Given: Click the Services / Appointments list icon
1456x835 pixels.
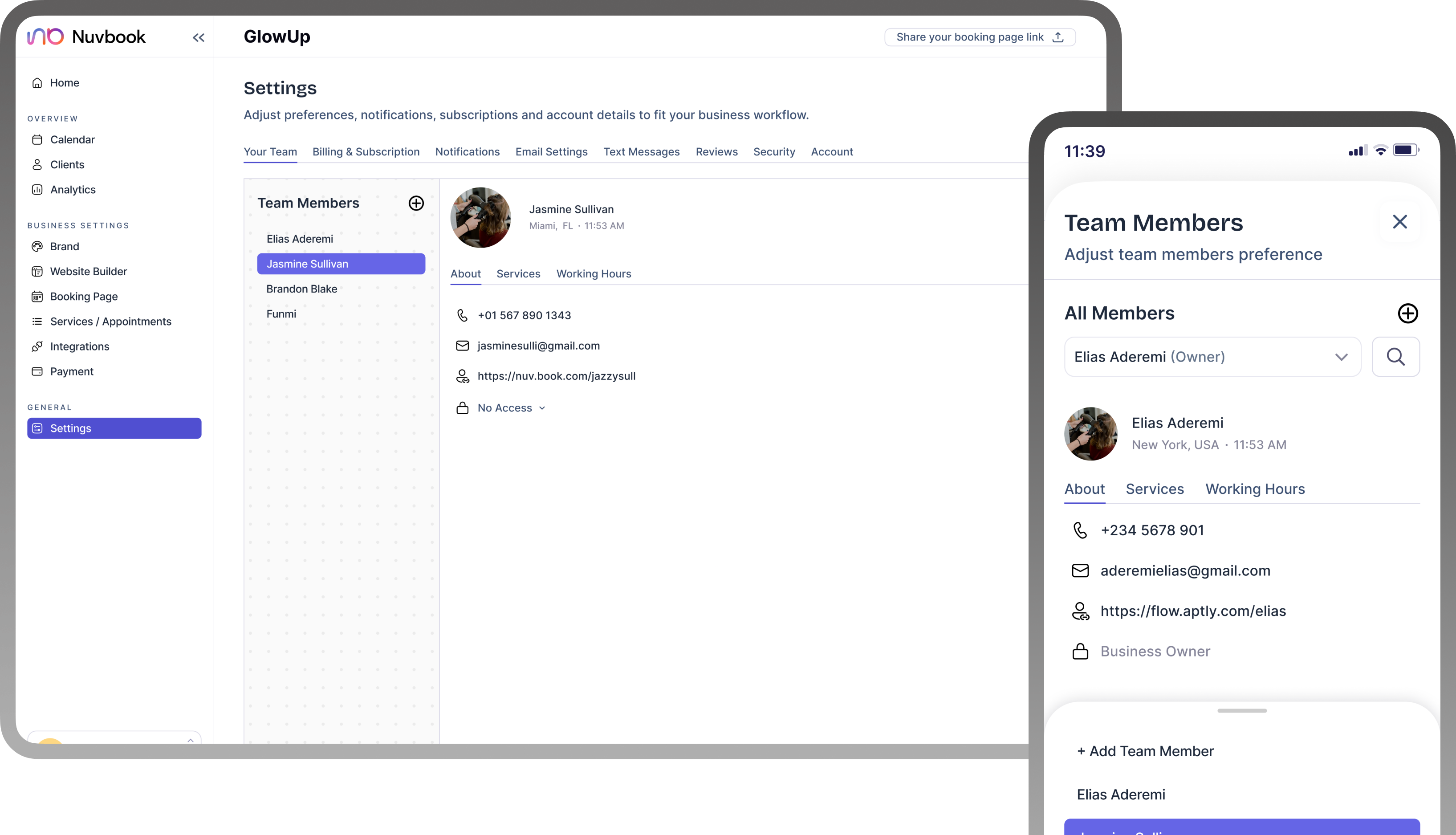Looking at the screenshot, I should pos(37,322).
